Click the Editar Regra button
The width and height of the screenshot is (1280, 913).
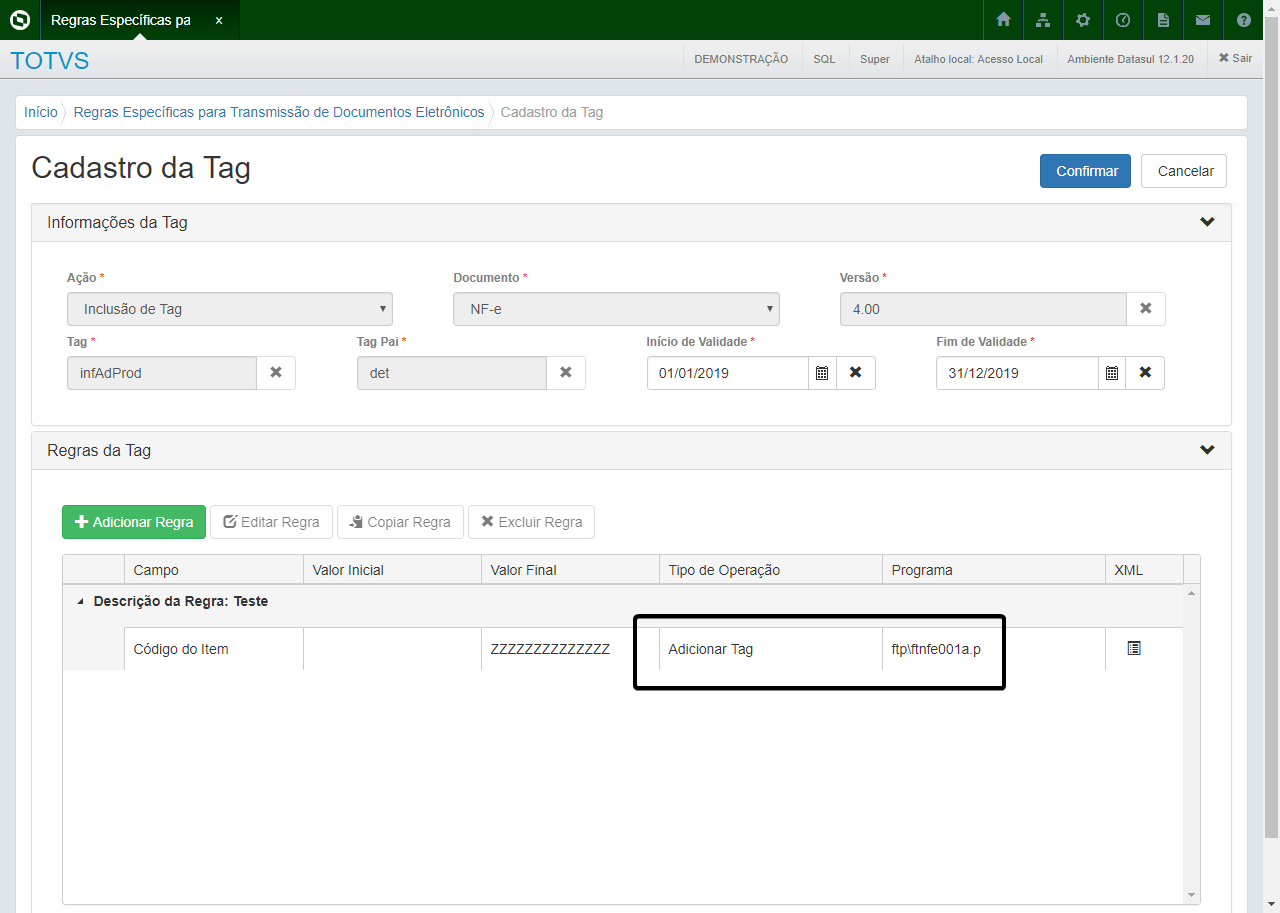[271, 522]
